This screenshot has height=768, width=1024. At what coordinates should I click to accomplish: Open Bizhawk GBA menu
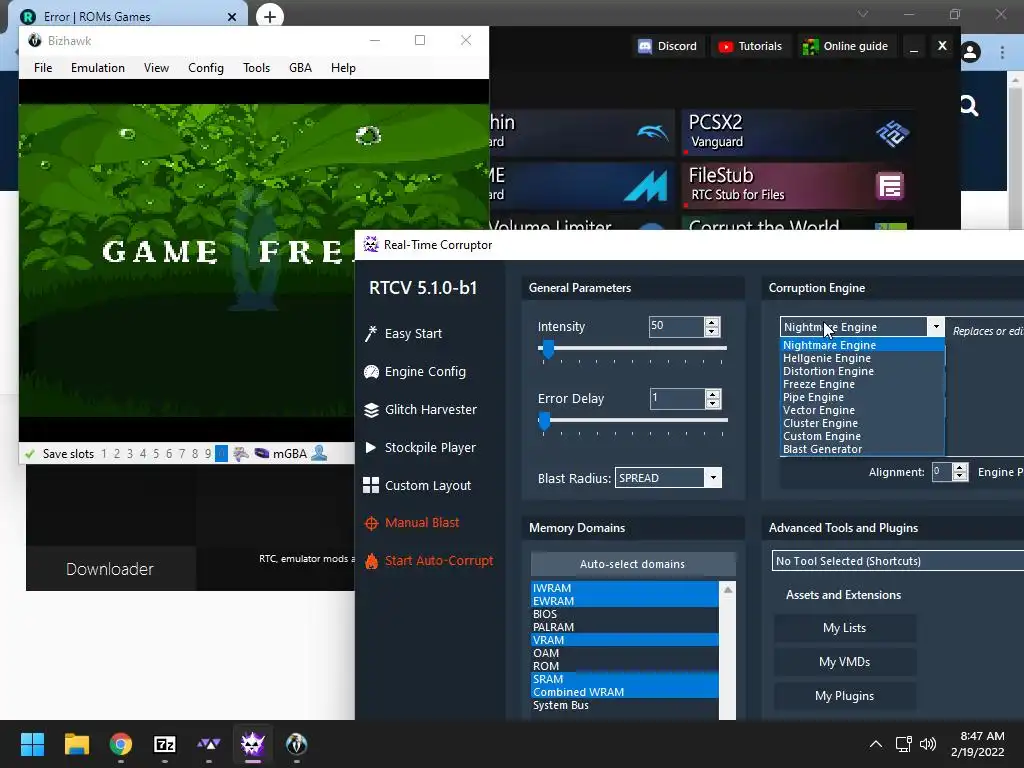click(300, 68)
